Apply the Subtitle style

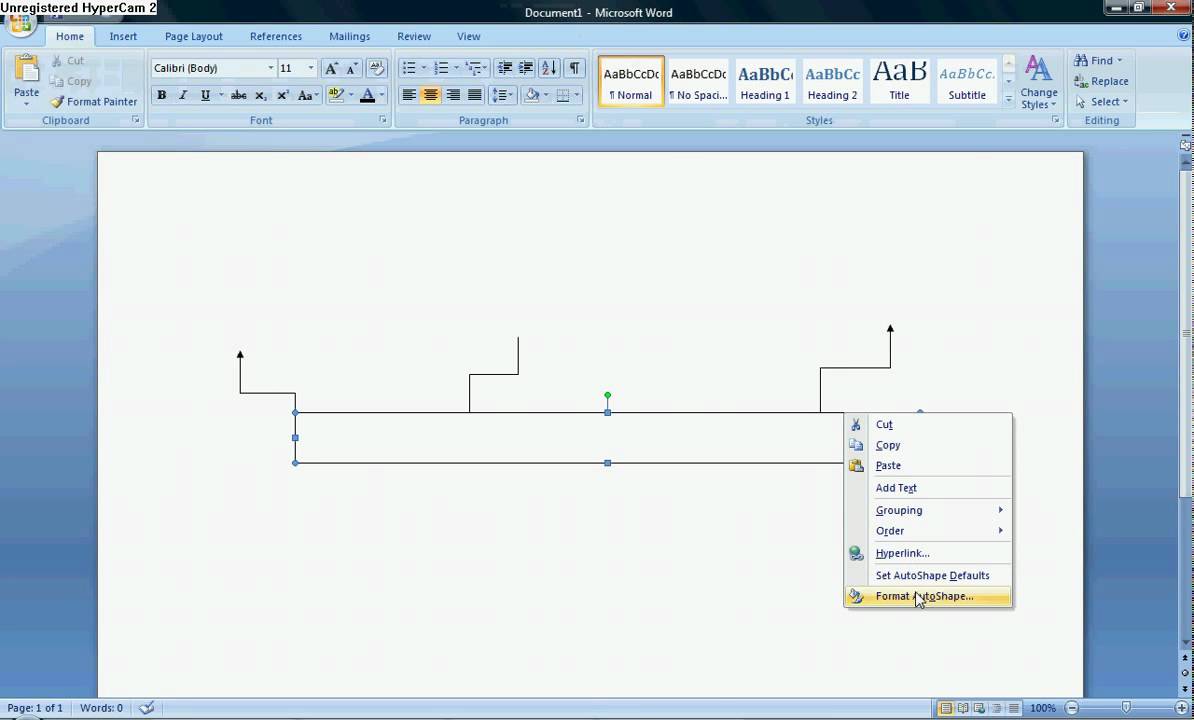coord(967,81)
